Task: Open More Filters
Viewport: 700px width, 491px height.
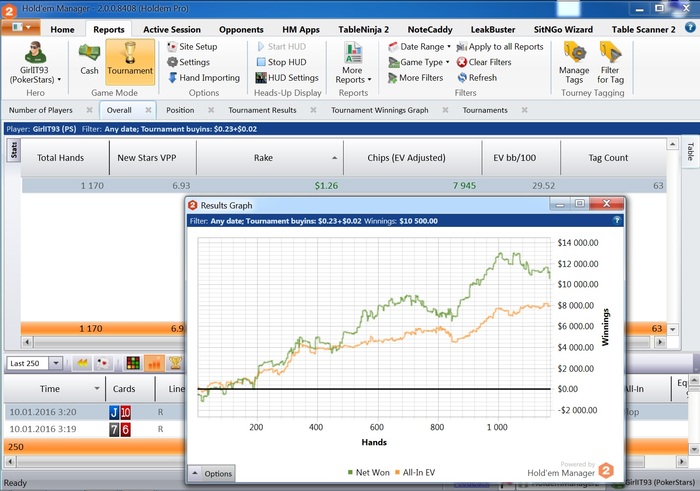Action: pos(416,78)
